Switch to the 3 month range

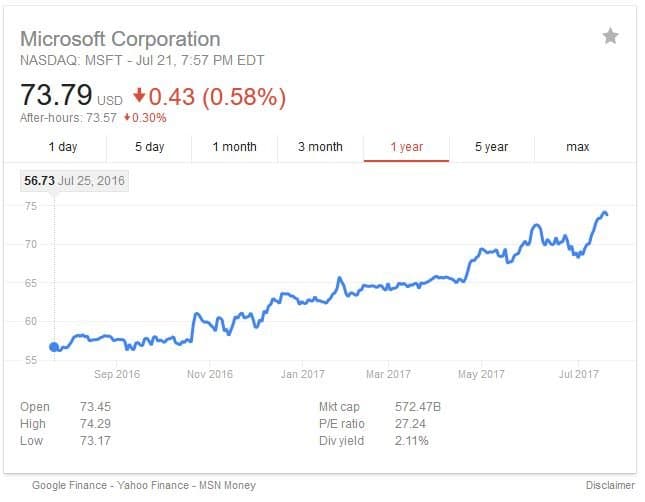(320, 147)
